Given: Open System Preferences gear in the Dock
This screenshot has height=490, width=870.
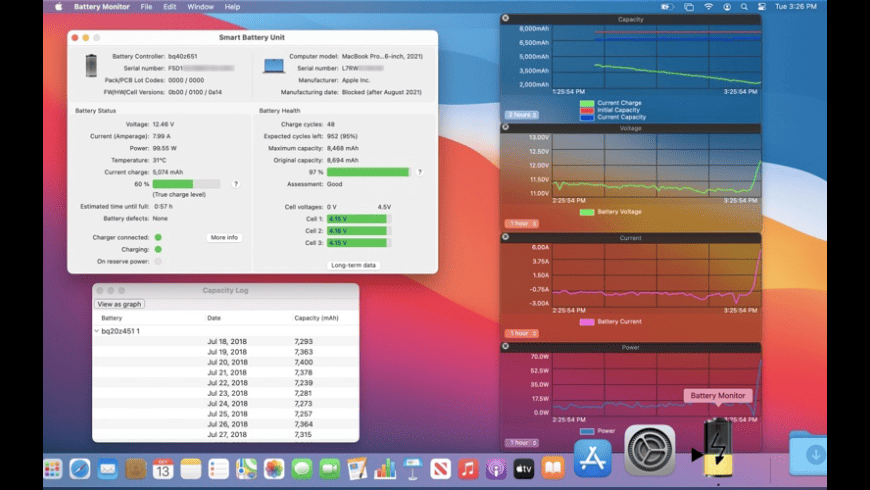Looking at the screenshot, I should [650, 451].
